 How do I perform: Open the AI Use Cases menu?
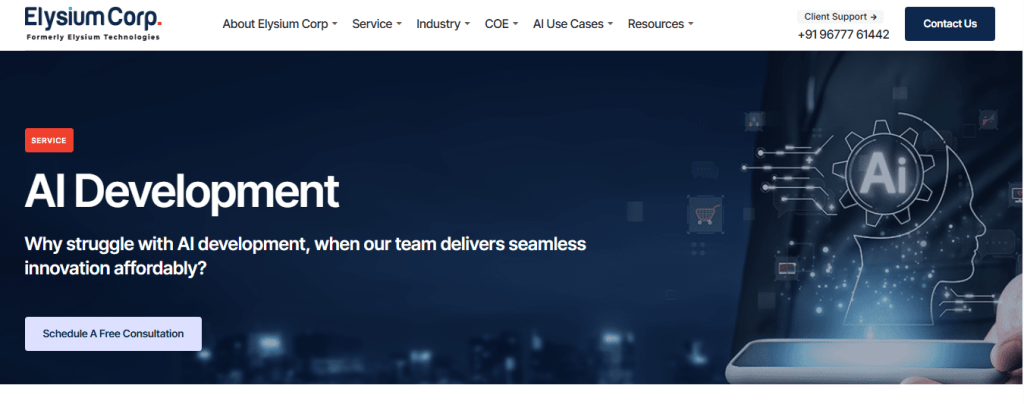(572, 24)
